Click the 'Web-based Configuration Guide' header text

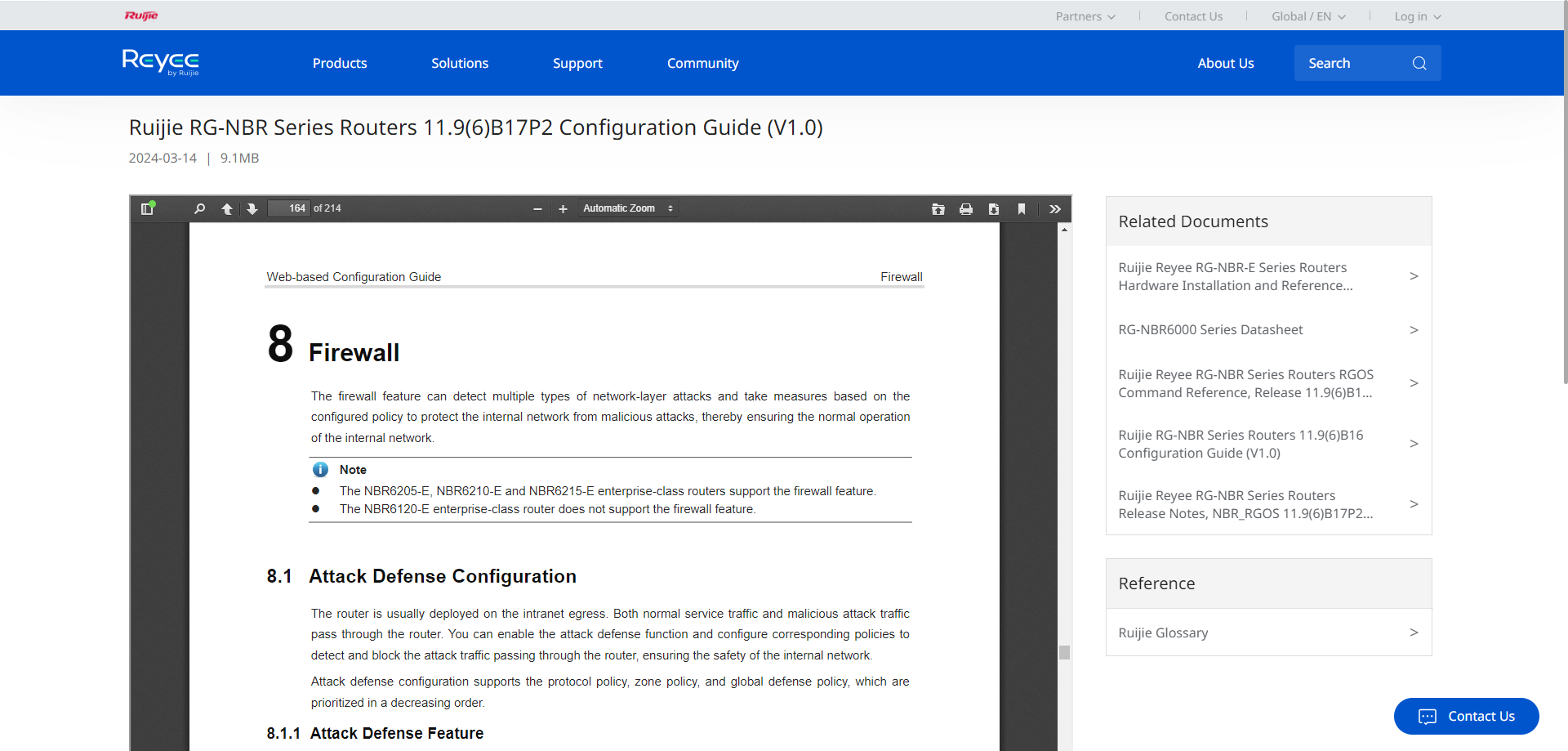tap(354, 277)
